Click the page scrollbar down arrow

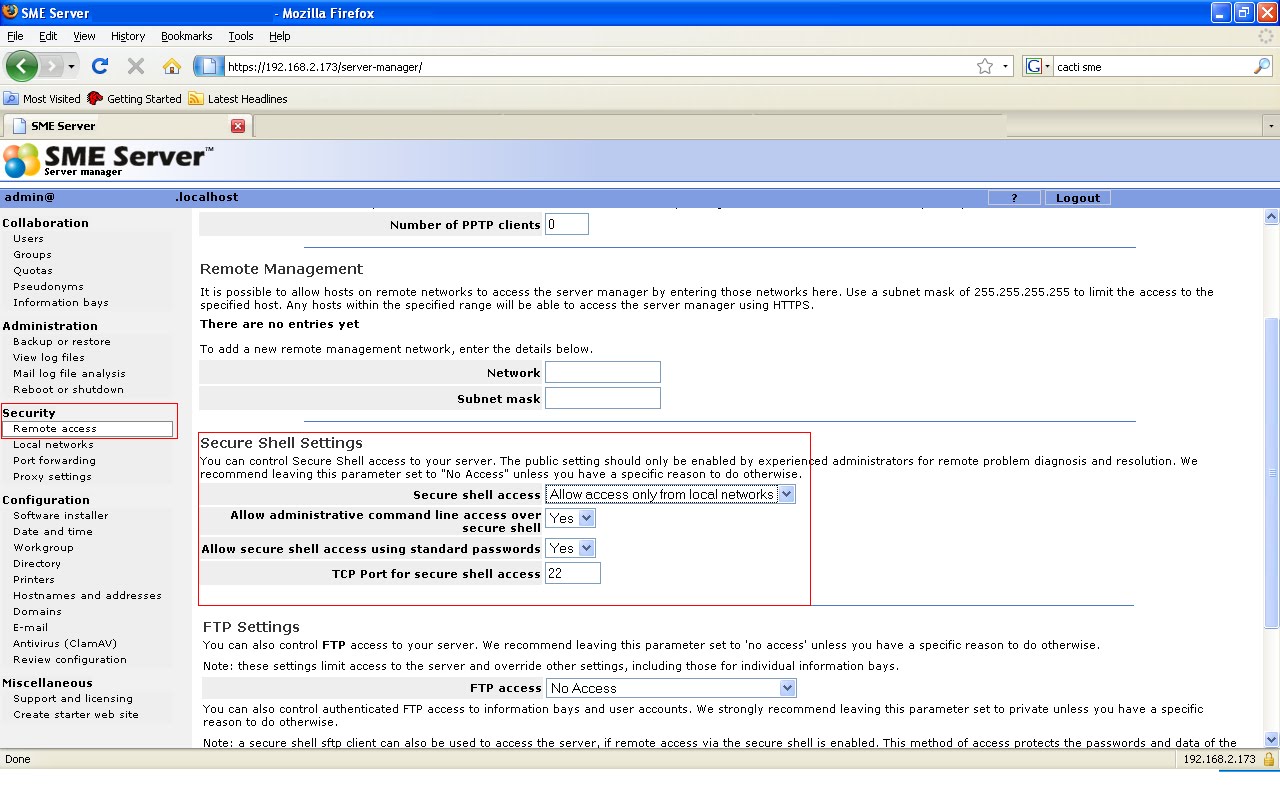click(x=1271, y=739)
